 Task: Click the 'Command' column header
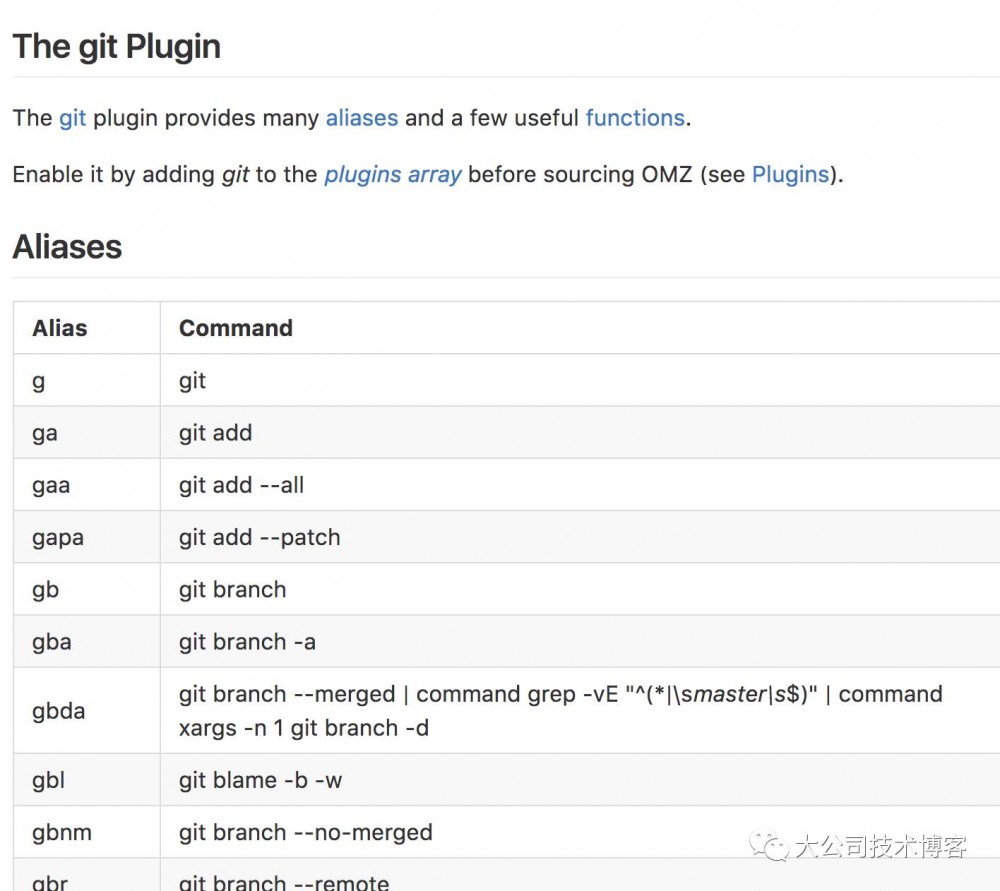point(235,328)
